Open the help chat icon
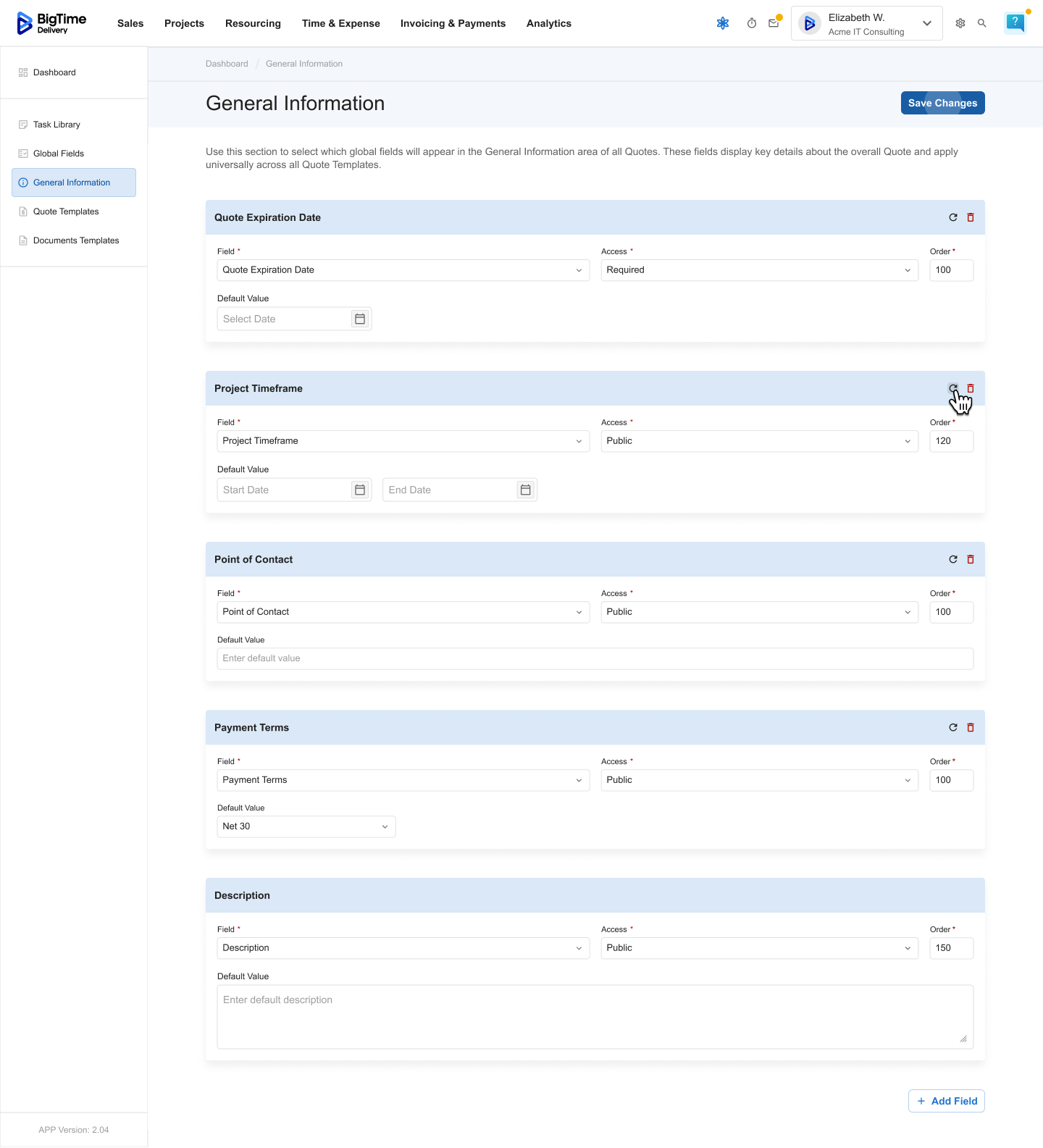This screenshot has height=1148, width=1043. coord(1015,23)
